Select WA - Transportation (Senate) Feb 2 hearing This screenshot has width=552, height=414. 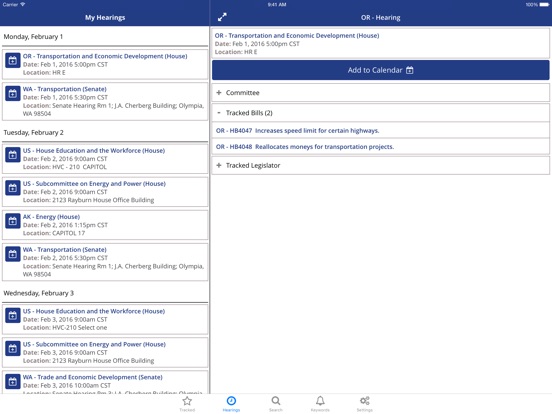click(x=105, y=262)
